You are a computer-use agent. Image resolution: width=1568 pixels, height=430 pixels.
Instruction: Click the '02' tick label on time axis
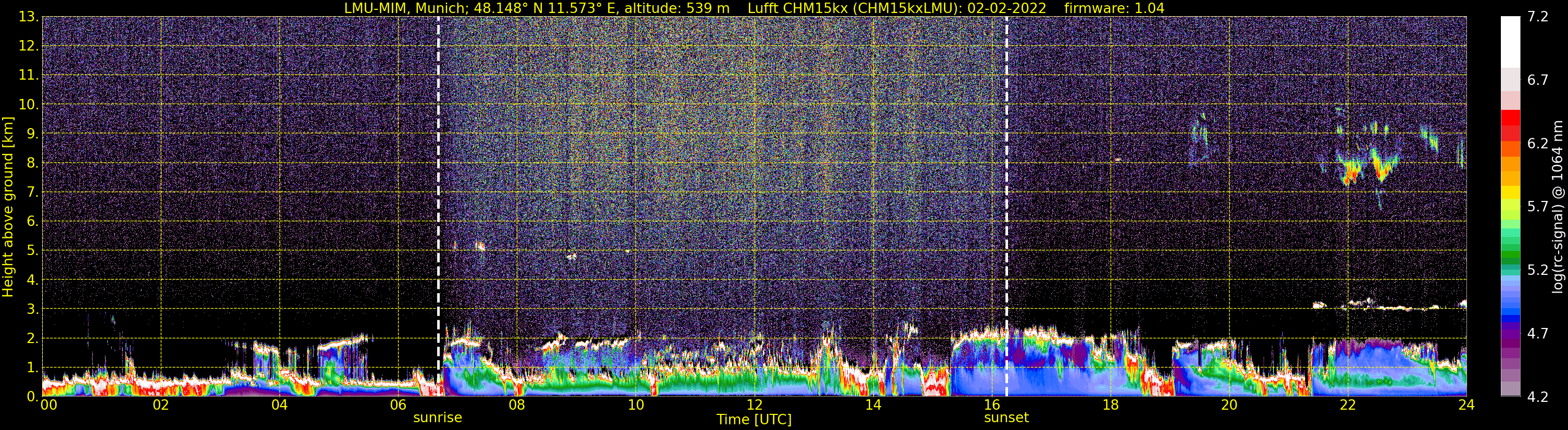[161, 405]
